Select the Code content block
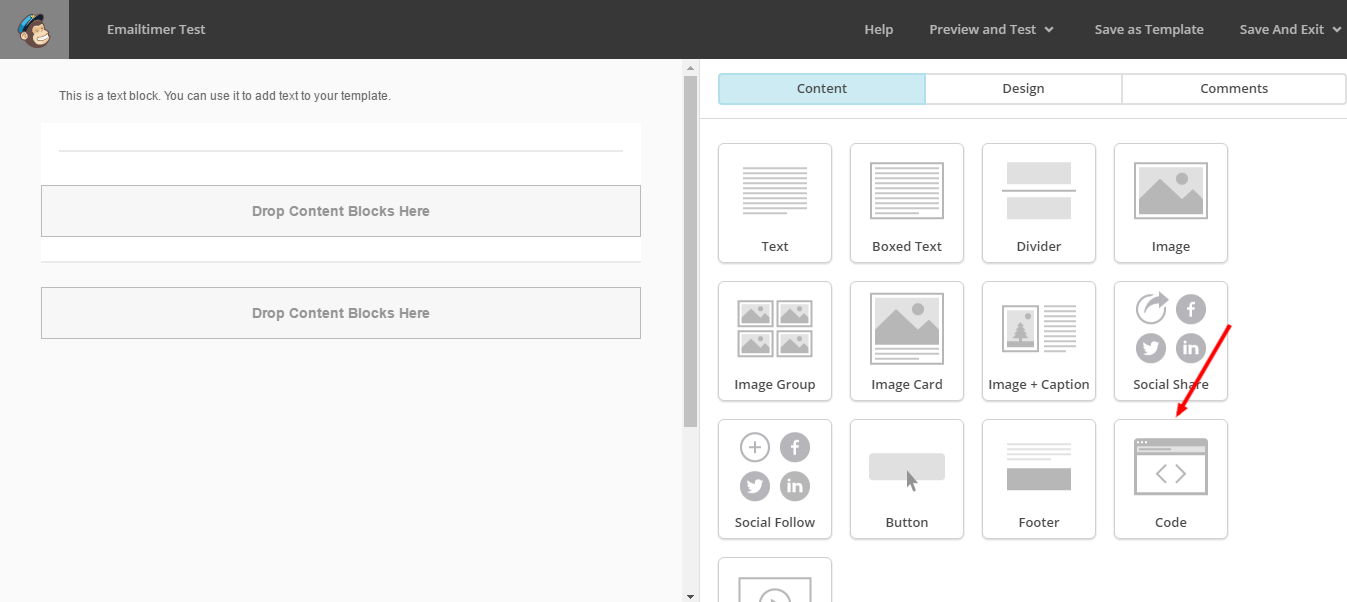This screenshot has width=1347, height=602. (1171, 479)
